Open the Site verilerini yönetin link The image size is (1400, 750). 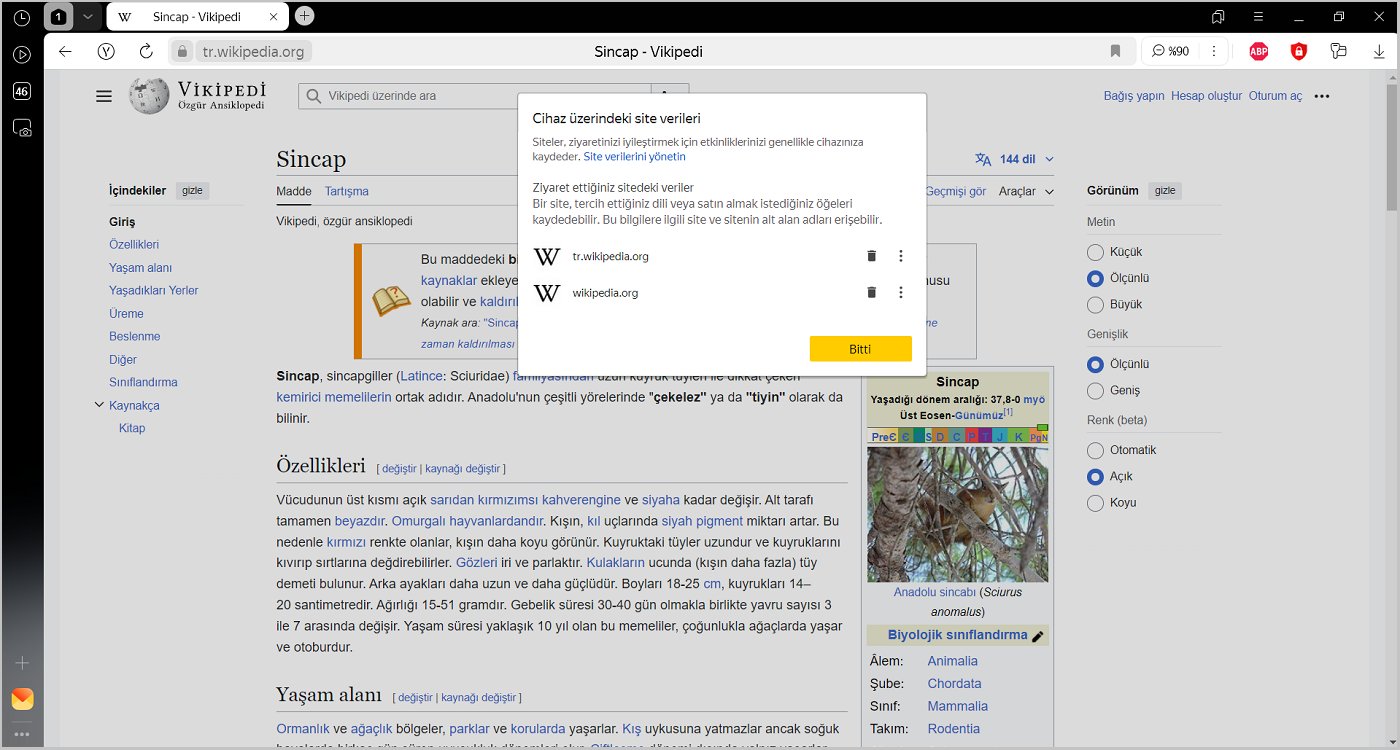(634, 156)
